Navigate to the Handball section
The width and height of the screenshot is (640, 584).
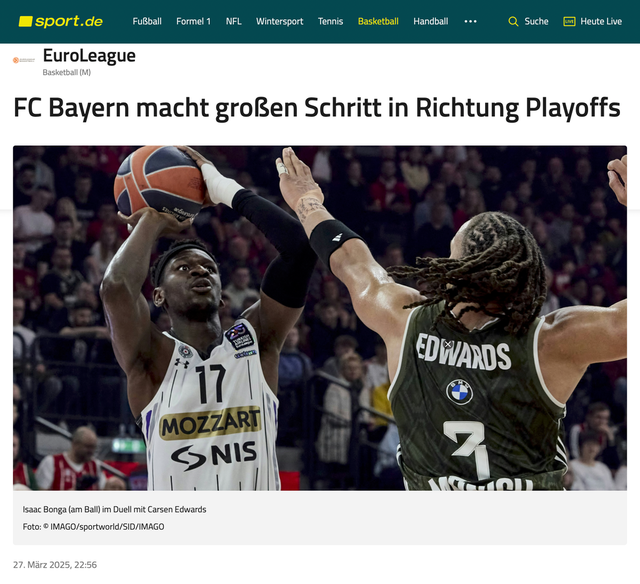point(431,21)
